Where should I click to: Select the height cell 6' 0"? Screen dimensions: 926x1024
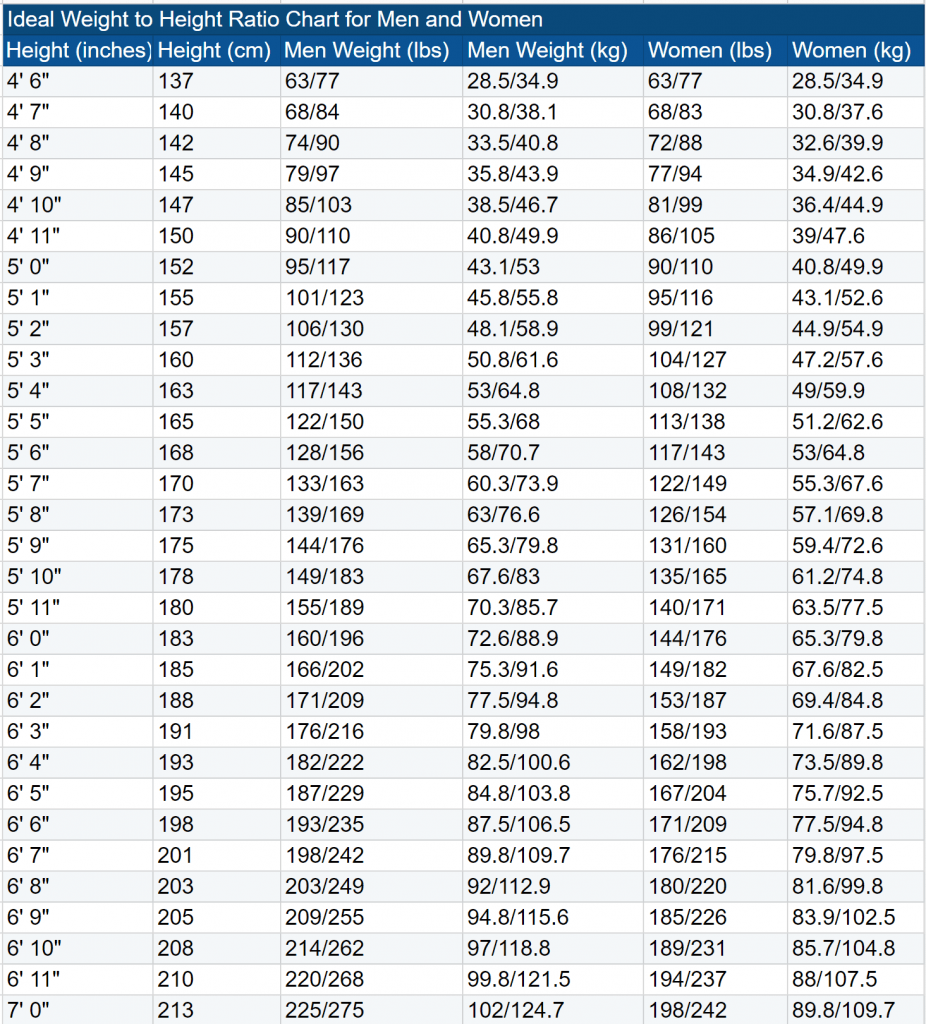point(78,638)
